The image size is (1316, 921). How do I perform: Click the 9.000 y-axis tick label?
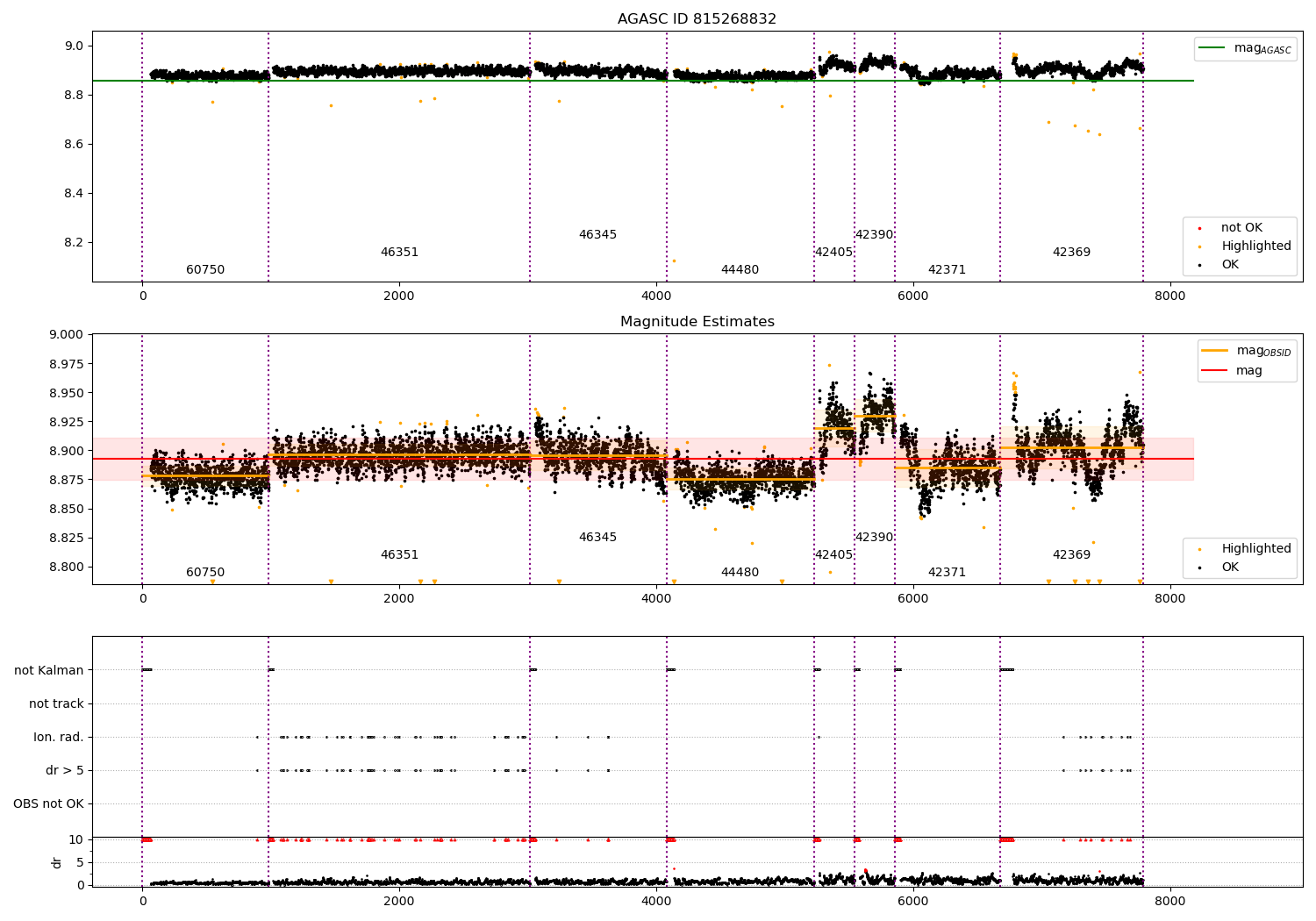(67, 335)
